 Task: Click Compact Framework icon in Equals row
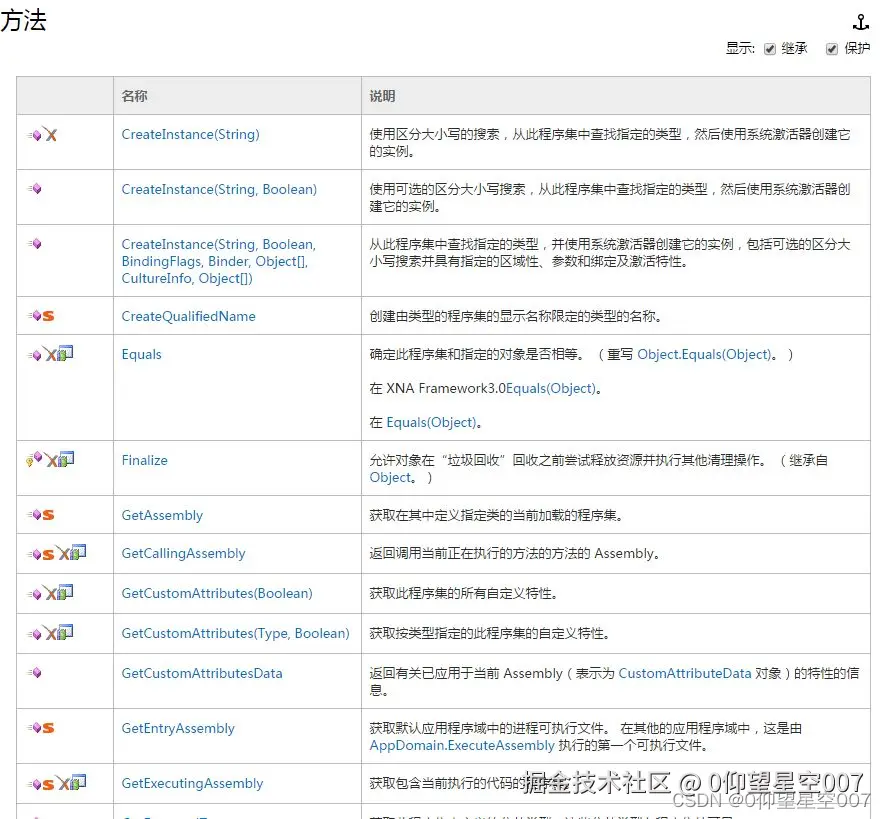point(66,353)
